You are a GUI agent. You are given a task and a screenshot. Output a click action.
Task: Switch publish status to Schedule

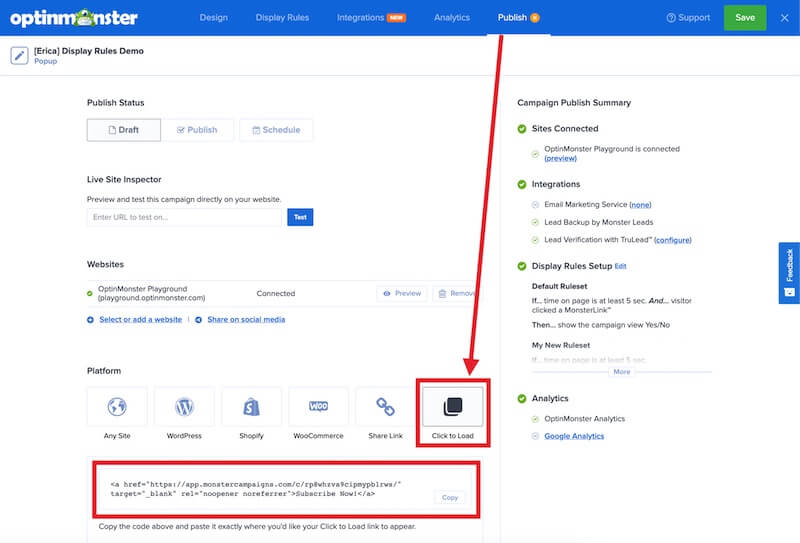coord(276,130)
